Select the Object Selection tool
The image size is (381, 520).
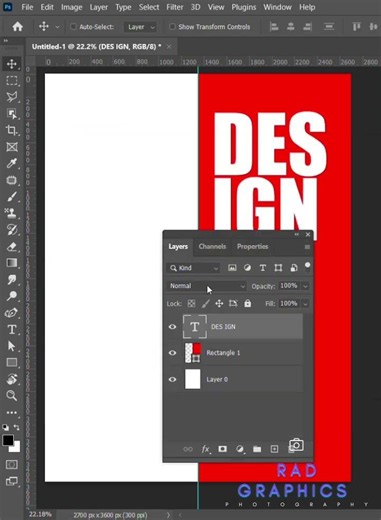click(12, 114)
